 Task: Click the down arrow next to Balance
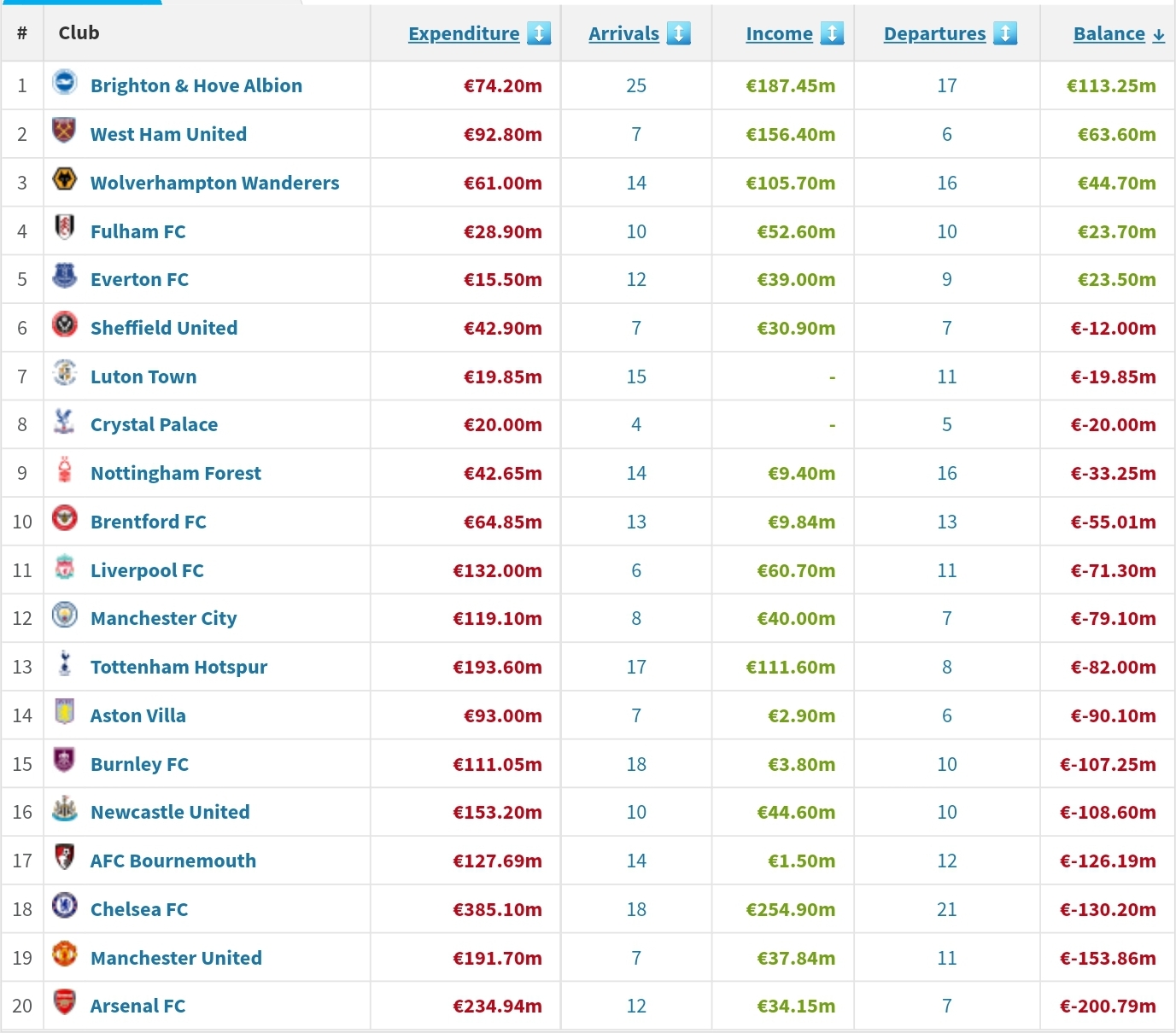pos(1158,35)
